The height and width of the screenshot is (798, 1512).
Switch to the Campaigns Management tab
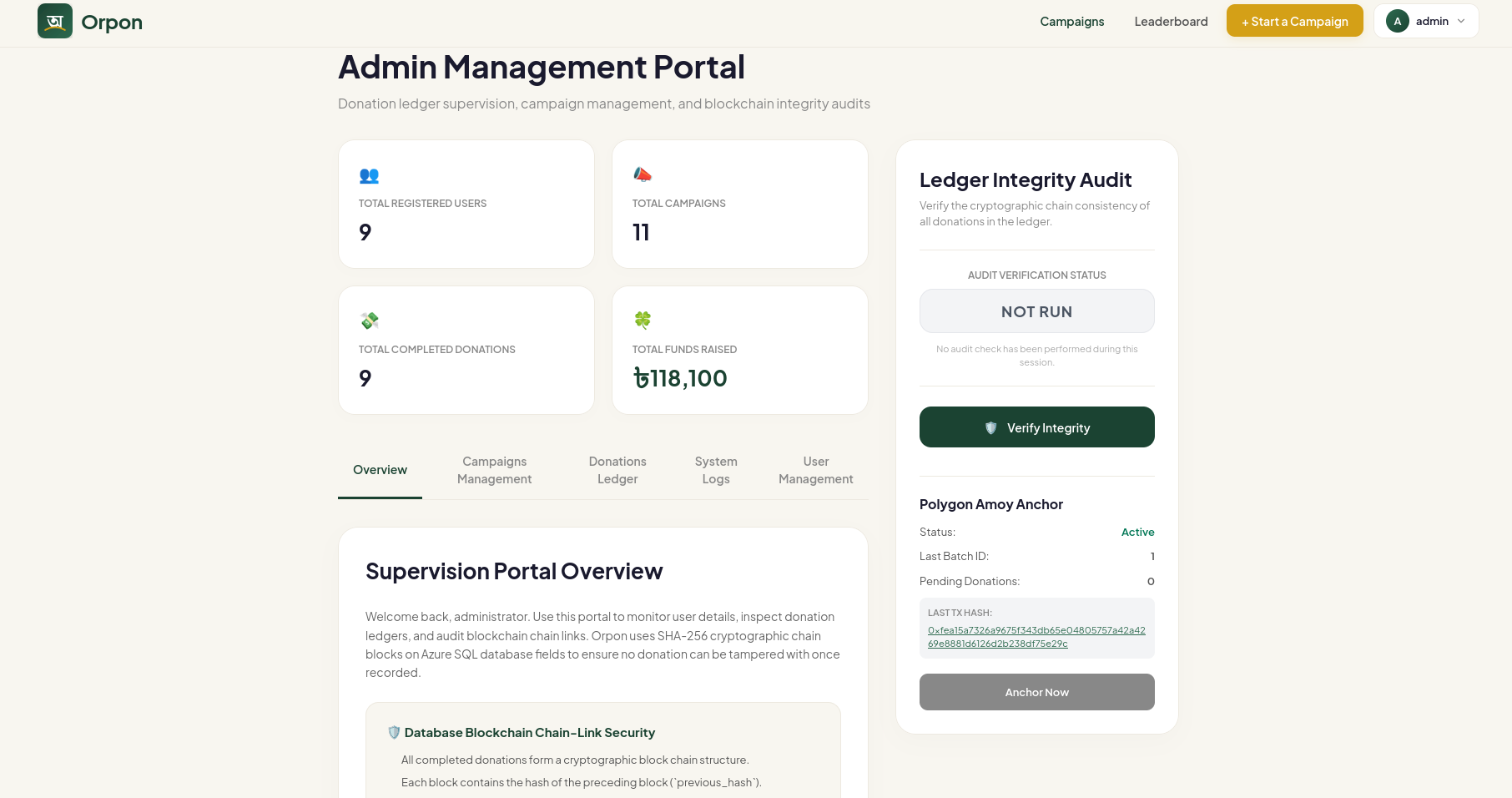point(494,470)
